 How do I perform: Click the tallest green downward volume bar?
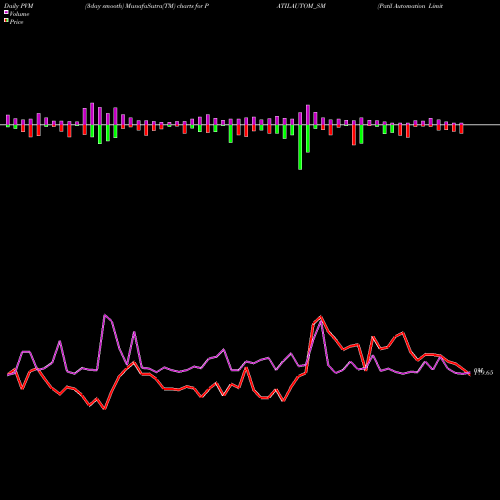coord(300,147)
